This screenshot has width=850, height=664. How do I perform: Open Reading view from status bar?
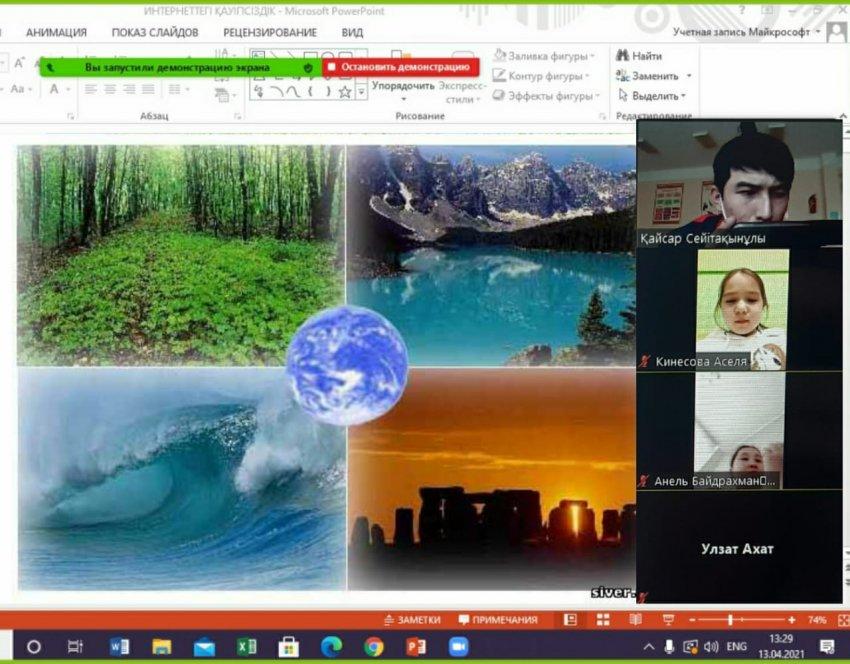(634, 620)
